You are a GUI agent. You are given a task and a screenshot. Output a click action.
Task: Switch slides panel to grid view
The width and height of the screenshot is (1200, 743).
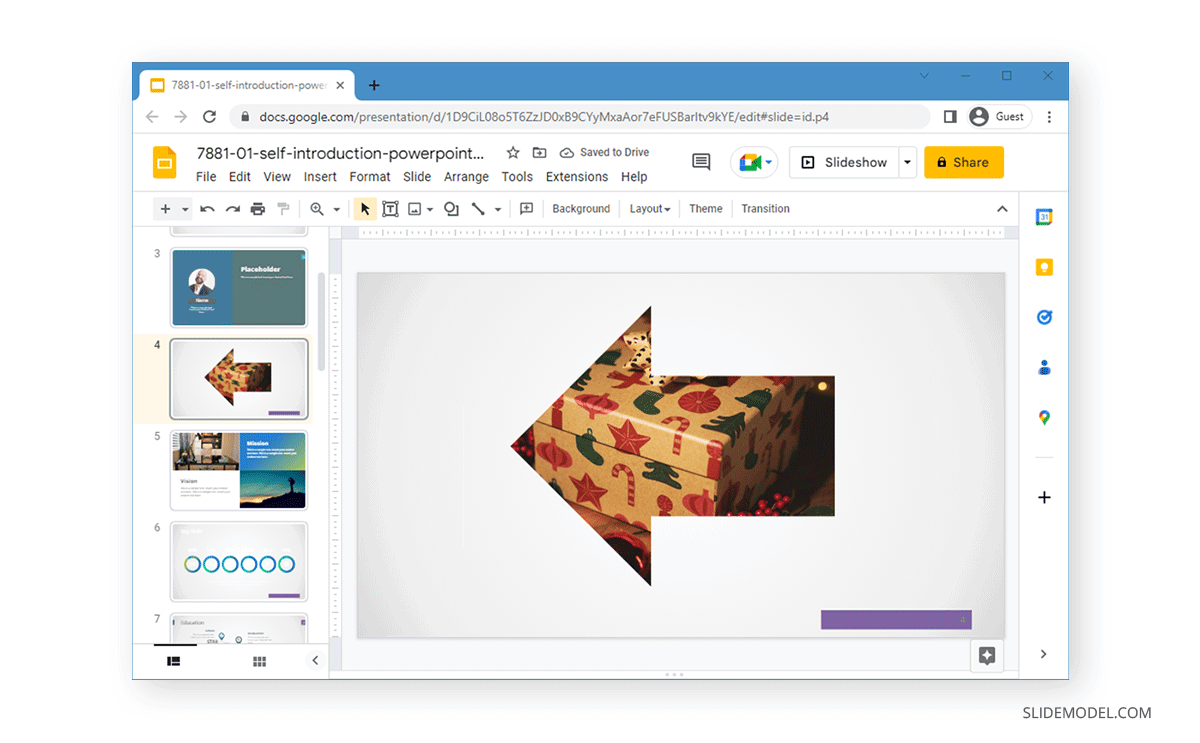[x=259, y=661]
